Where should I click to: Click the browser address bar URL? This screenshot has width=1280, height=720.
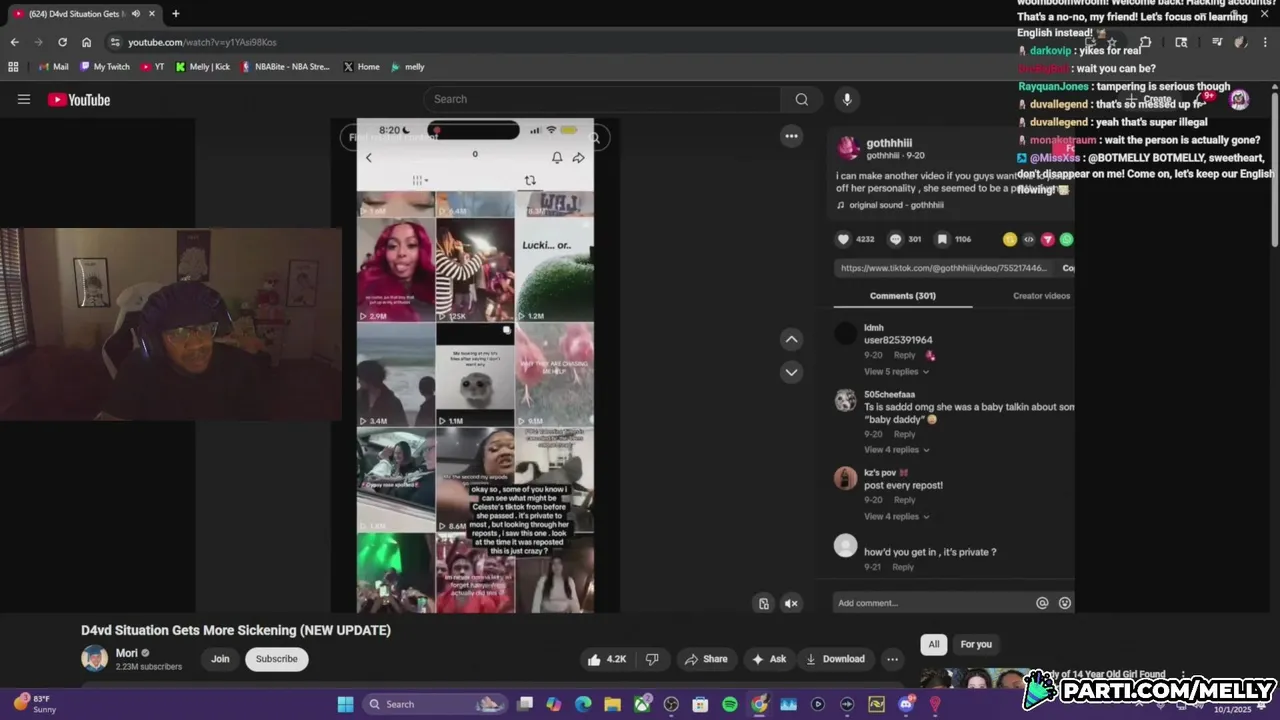click(202, 42)
